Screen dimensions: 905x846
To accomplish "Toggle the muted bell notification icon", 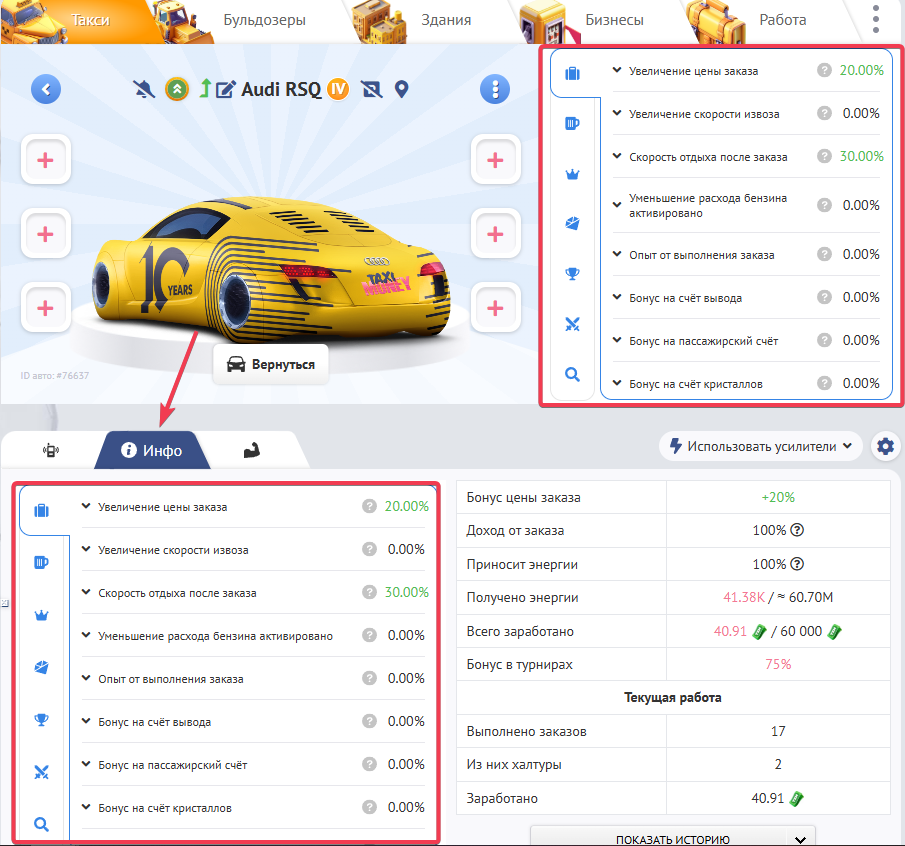I will [146, 90].
